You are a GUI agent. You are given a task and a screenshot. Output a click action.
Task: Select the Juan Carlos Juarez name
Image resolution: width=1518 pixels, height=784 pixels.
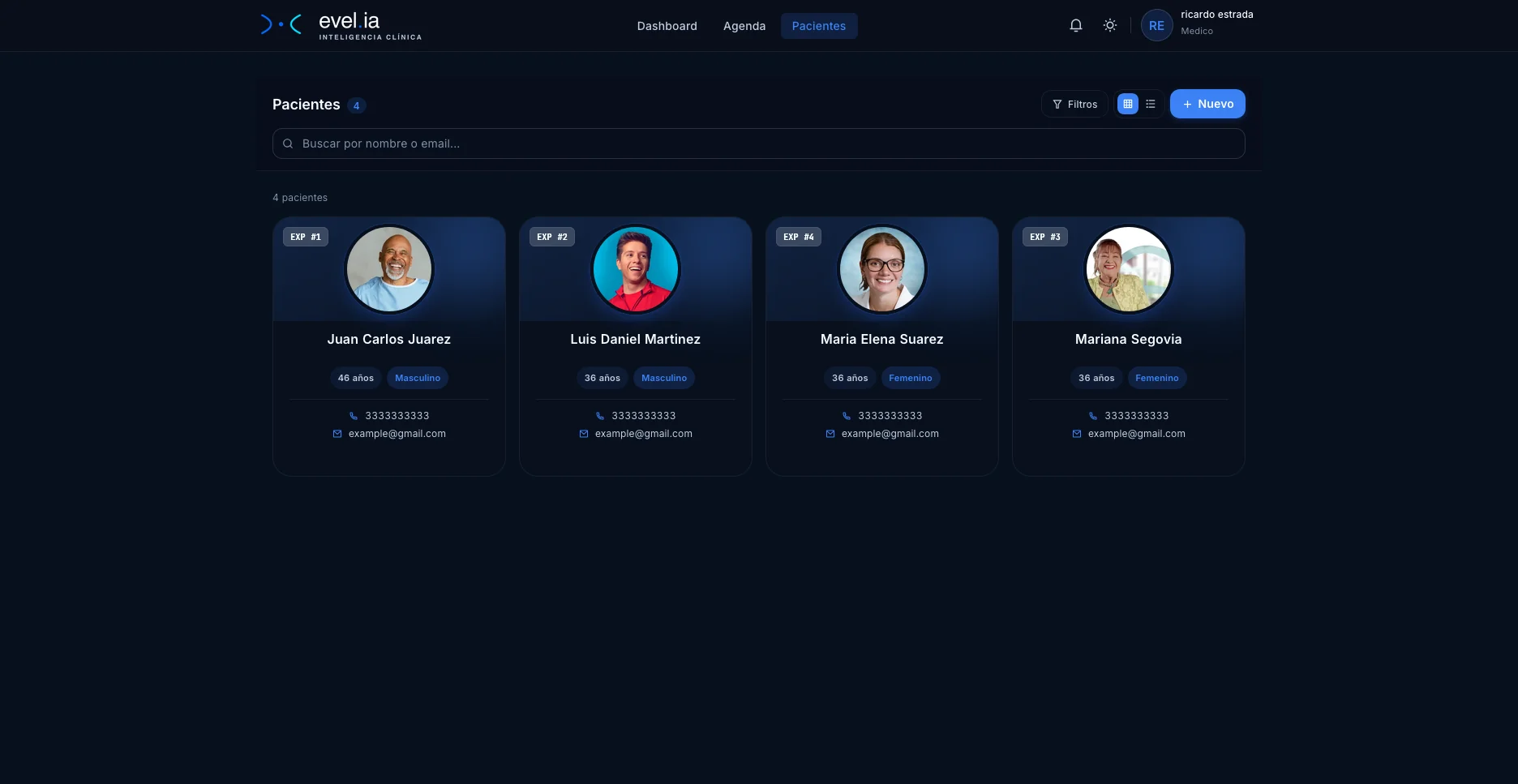[x=389, y=339]
